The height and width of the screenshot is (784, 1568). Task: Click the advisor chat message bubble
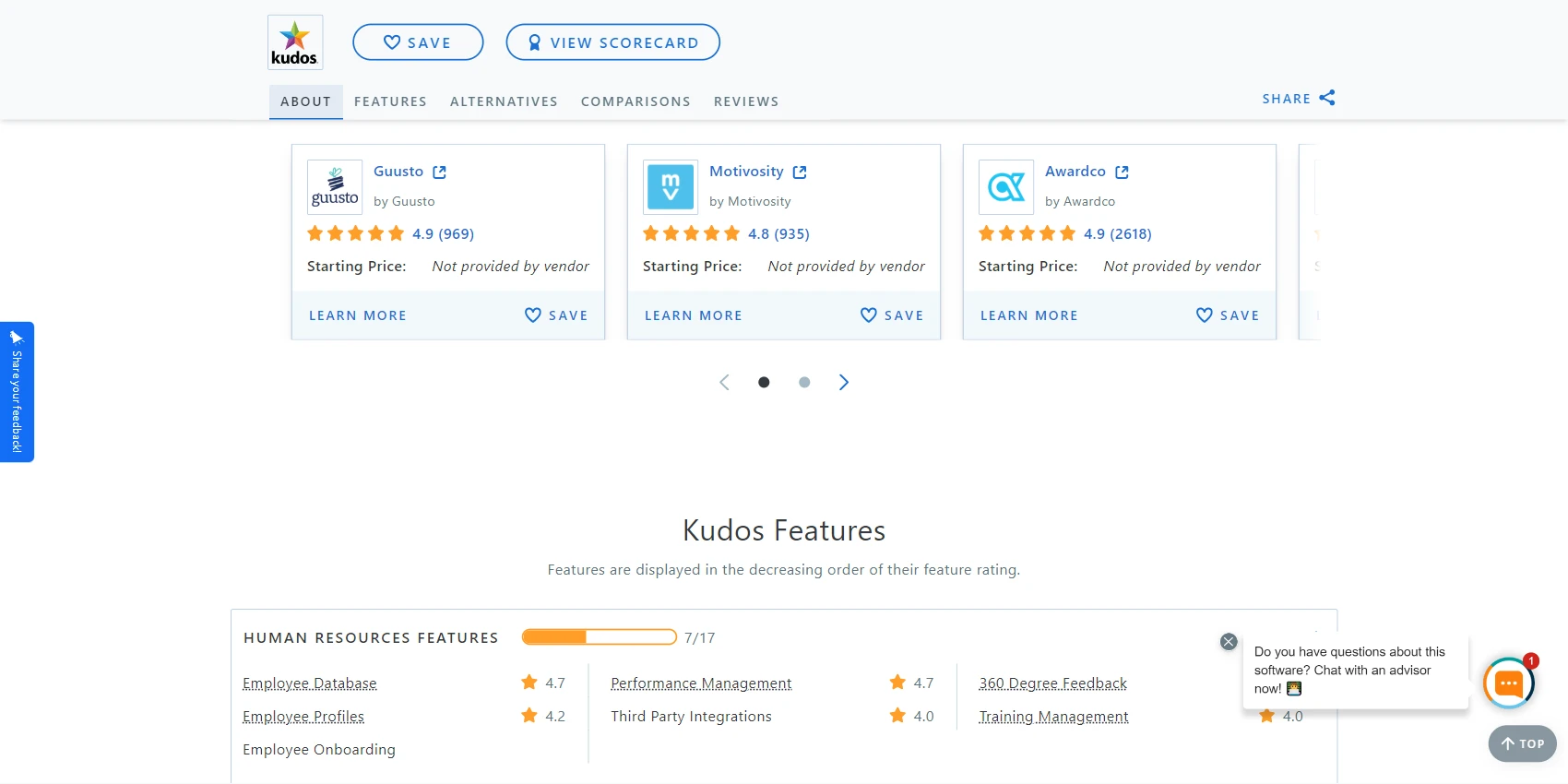click(1355, 671)
